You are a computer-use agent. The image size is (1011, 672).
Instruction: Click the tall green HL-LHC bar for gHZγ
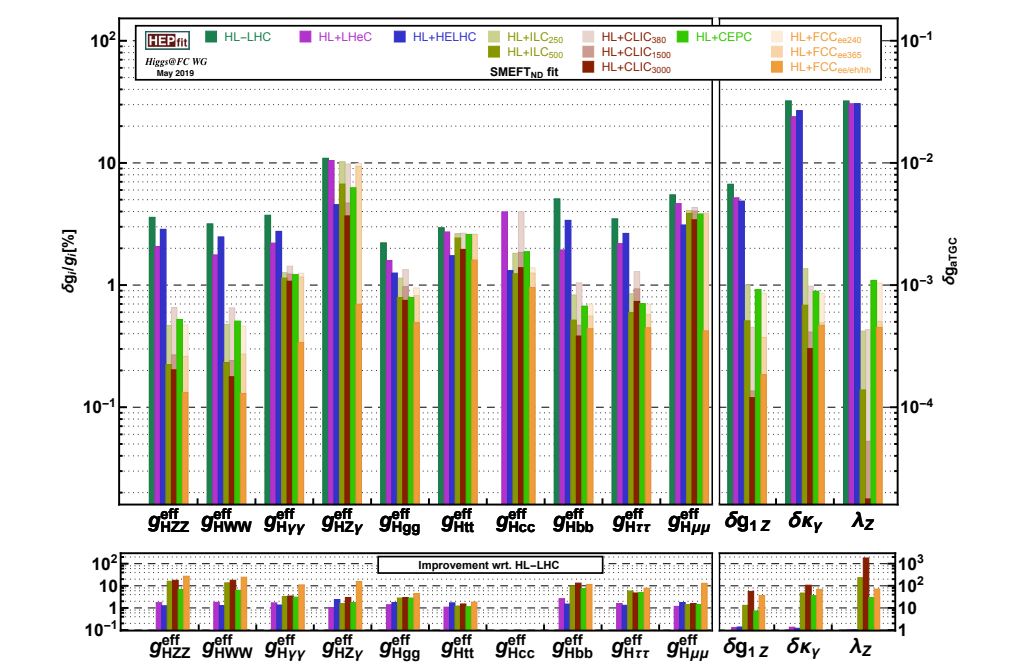pyautogui.click(x=326, y=331)
